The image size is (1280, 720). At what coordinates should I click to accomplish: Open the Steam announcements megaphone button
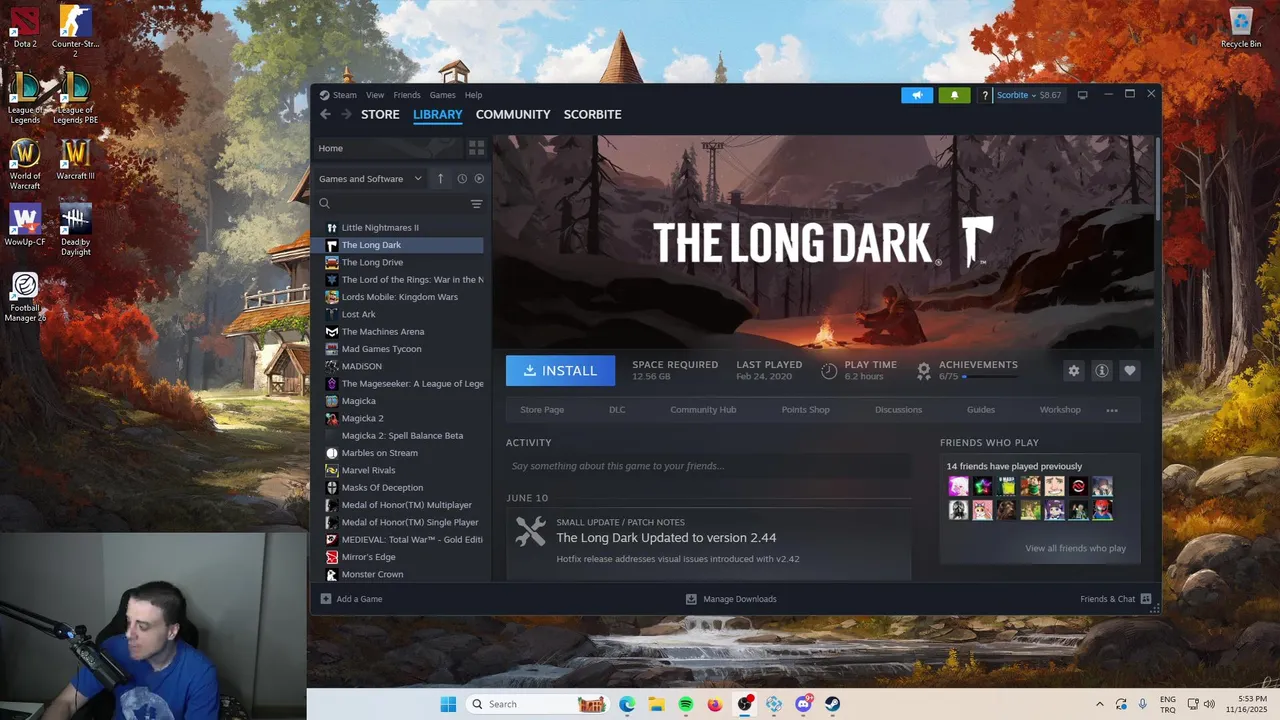[917, 95]
